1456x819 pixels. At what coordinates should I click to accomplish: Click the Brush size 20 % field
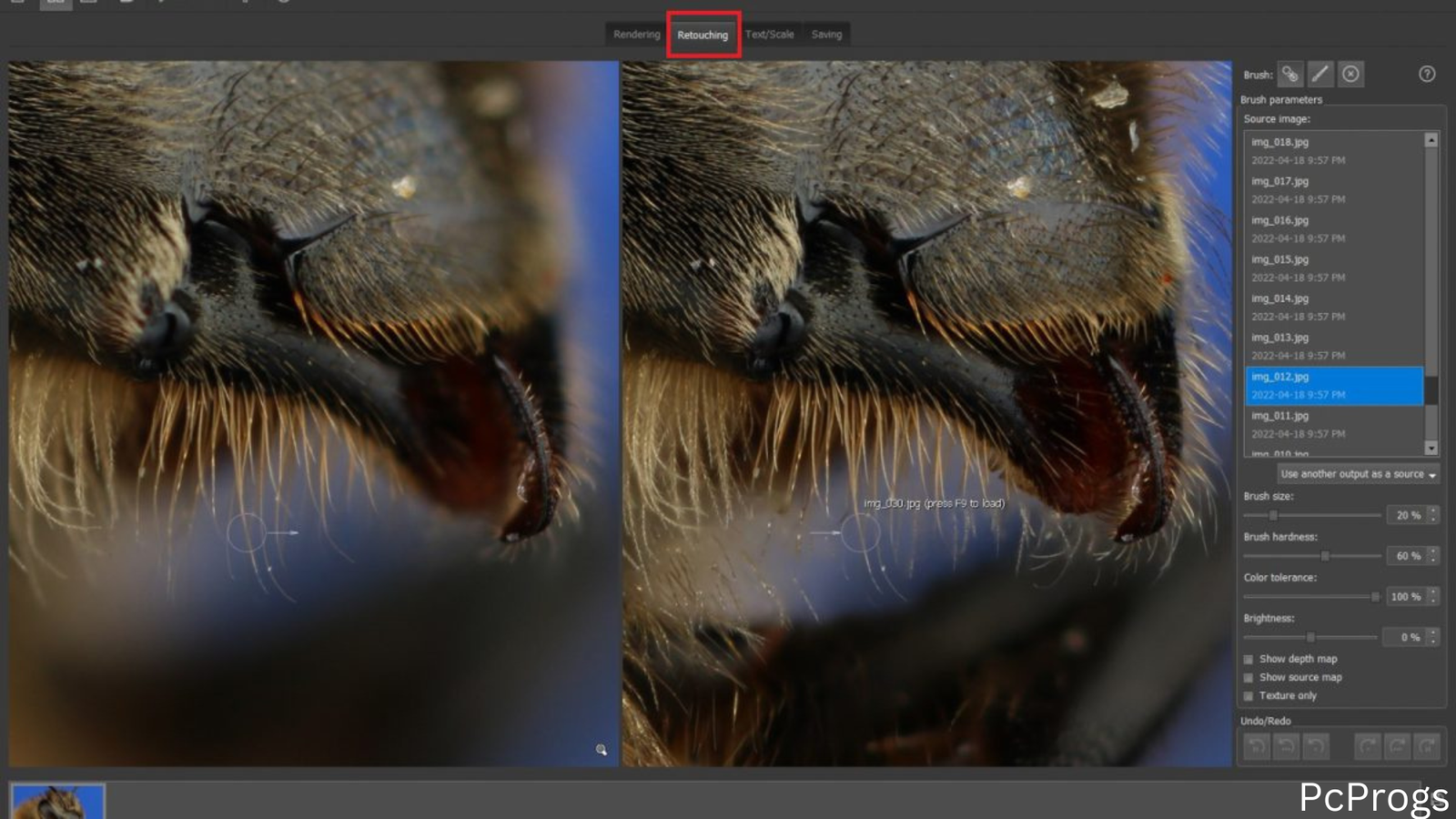tap(1407, 515)
